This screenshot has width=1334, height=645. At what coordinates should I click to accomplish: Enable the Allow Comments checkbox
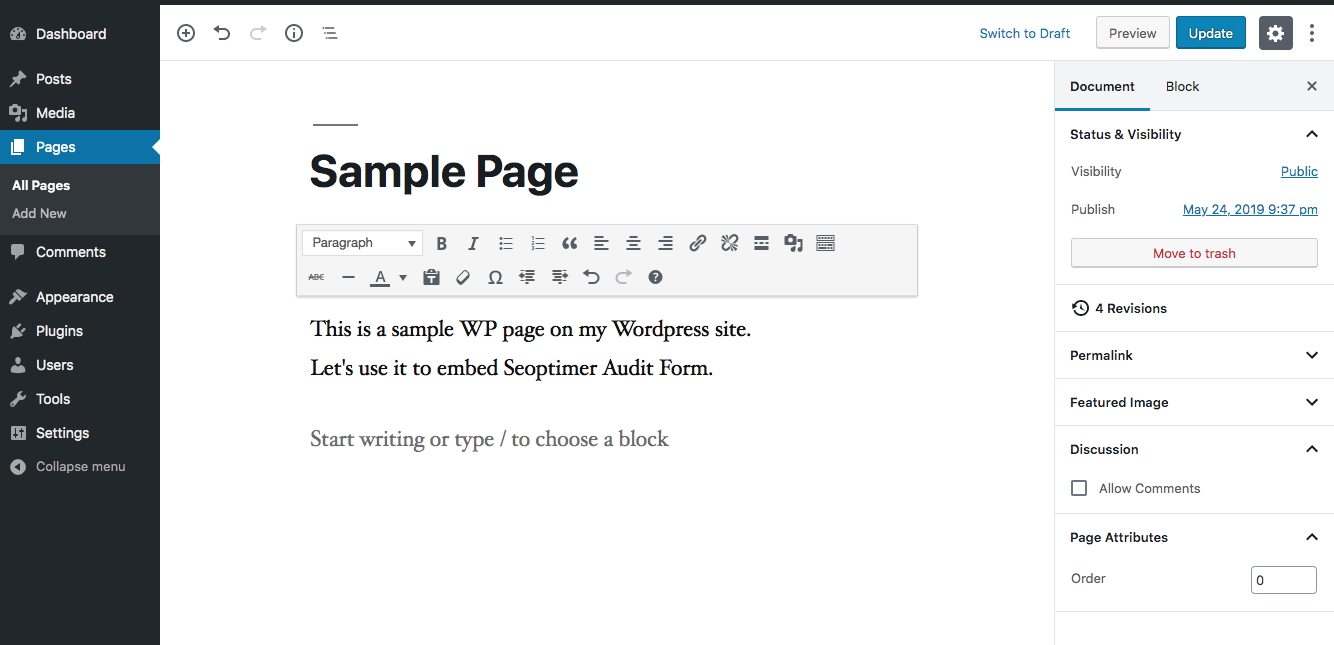point(1079,488)
